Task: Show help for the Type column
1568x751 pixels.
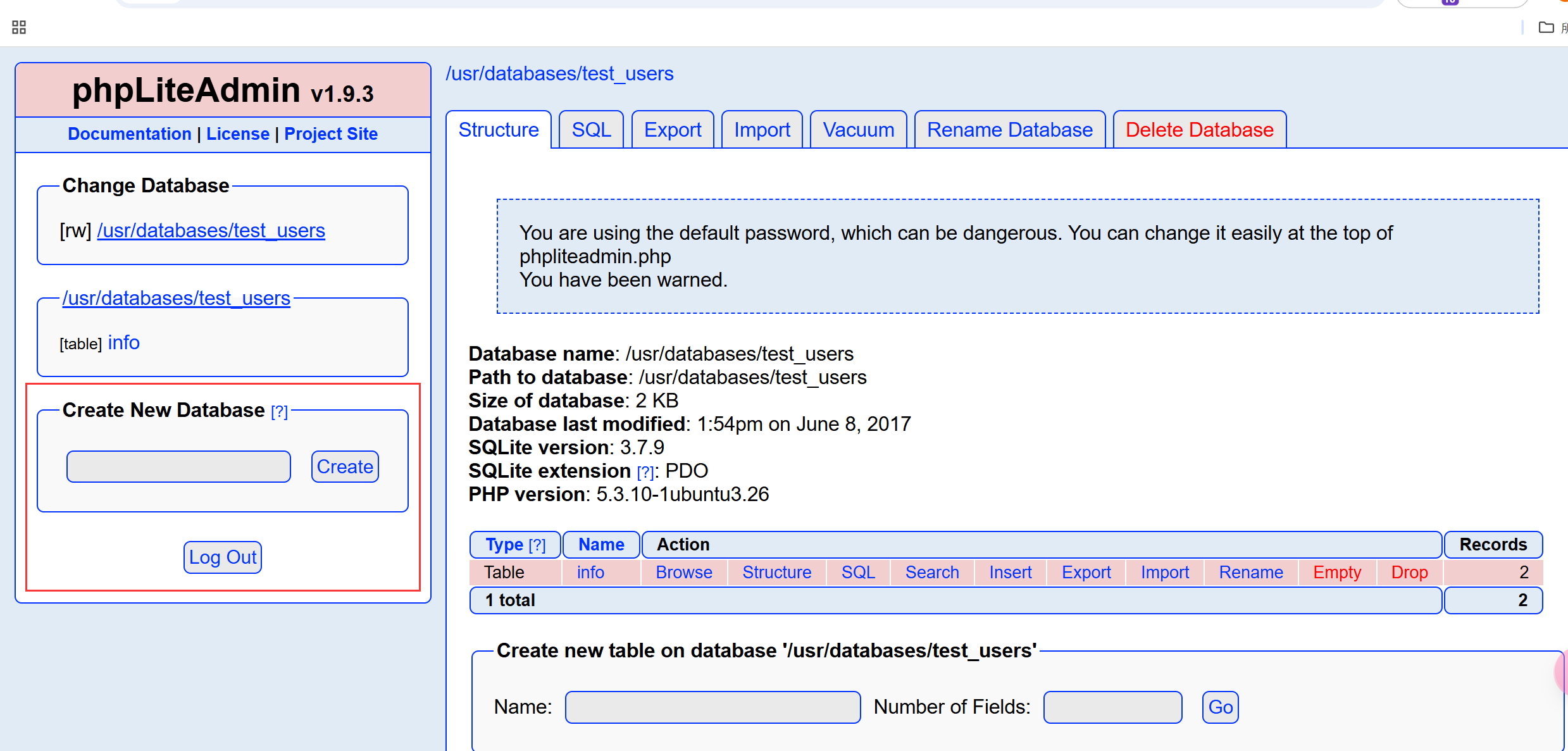Action: pos(537,545)
